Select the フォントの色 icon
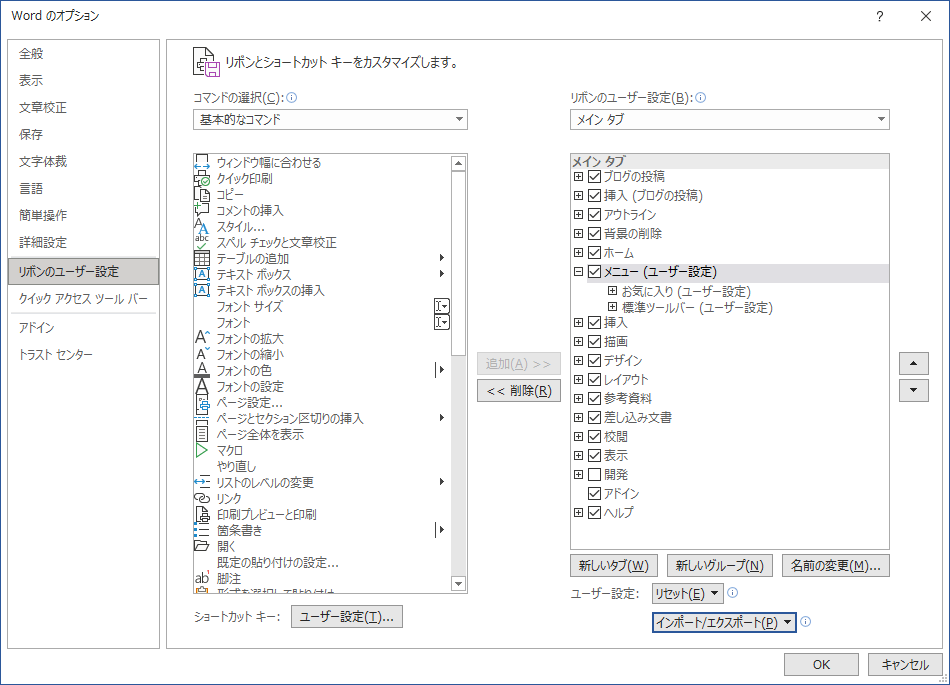 202,370
